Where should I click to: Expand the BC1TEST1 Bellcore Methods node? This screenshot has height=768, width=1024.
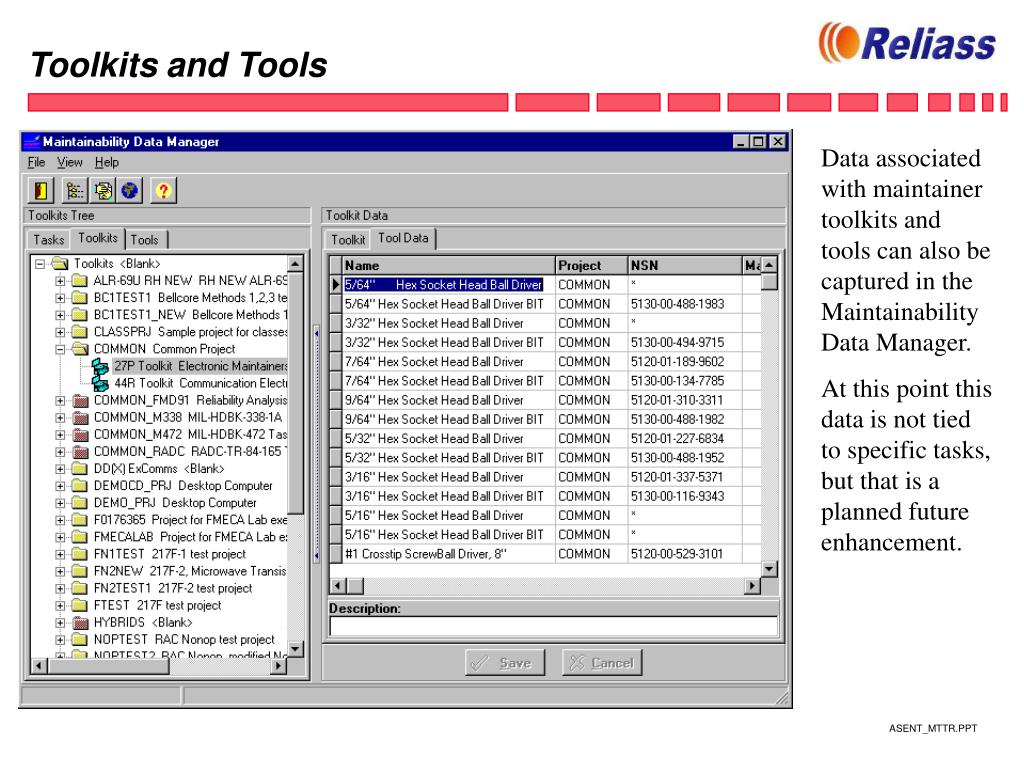pyautogui.click(x=60, y=298)
